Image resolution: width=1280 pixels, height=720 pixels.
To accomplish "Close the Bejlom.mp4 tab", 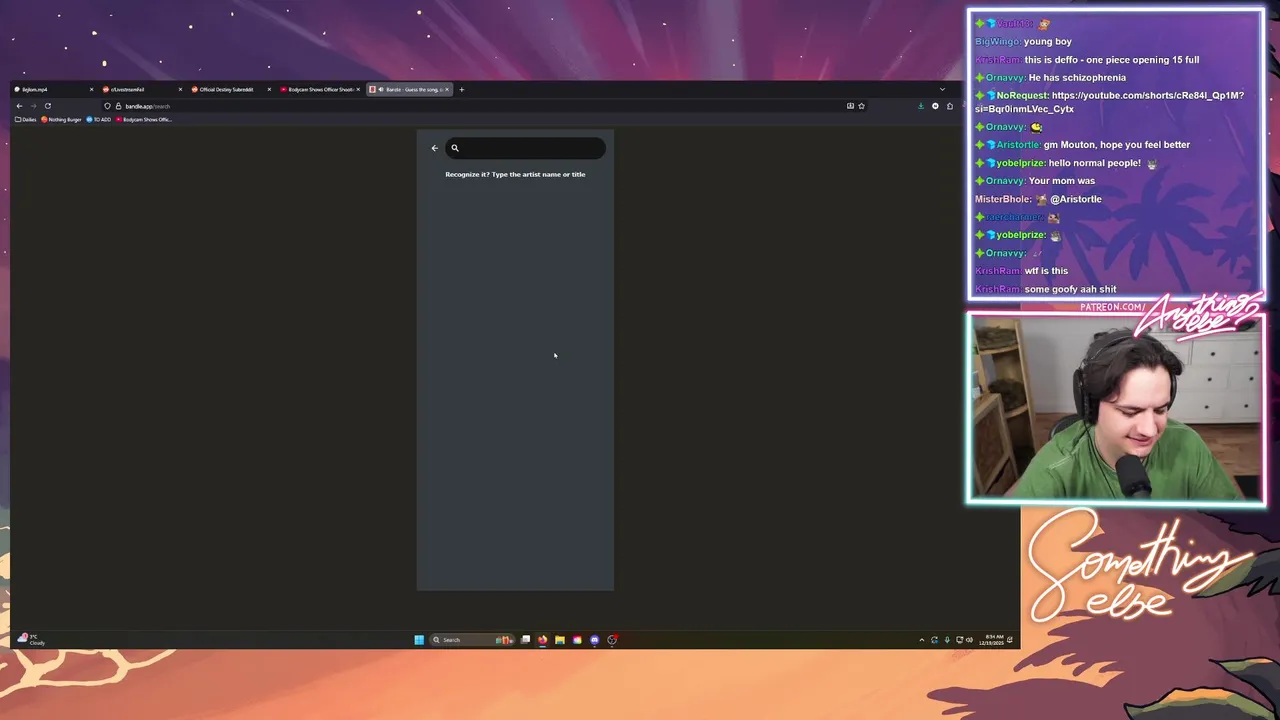I will (91, 89).
